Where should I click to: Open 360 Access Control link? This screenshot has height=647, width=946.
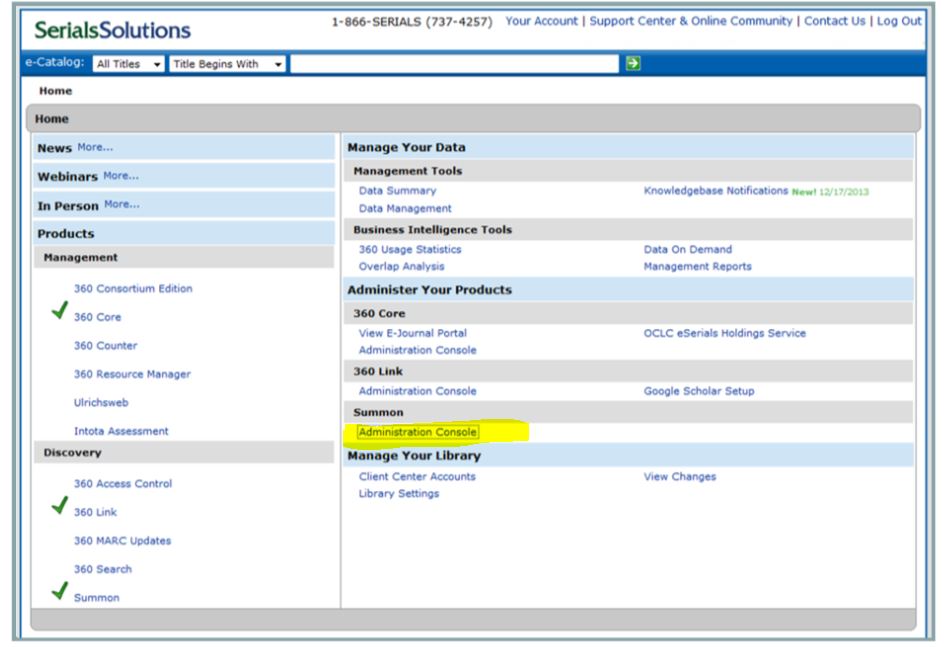(123, 483)
